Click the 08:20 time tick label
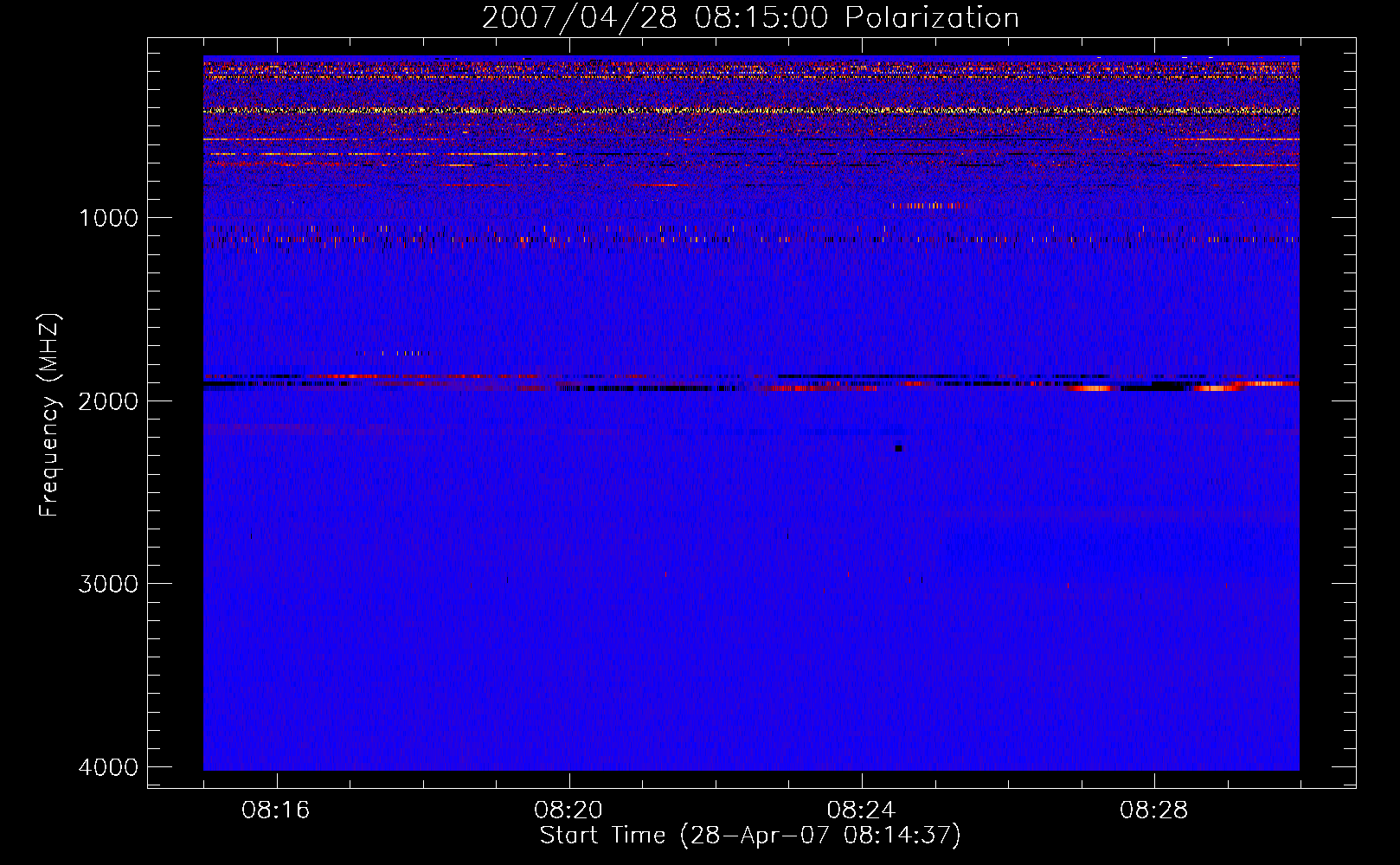Screen dimensions: 1400x865 pyautogui.click(x=568, y=811)
